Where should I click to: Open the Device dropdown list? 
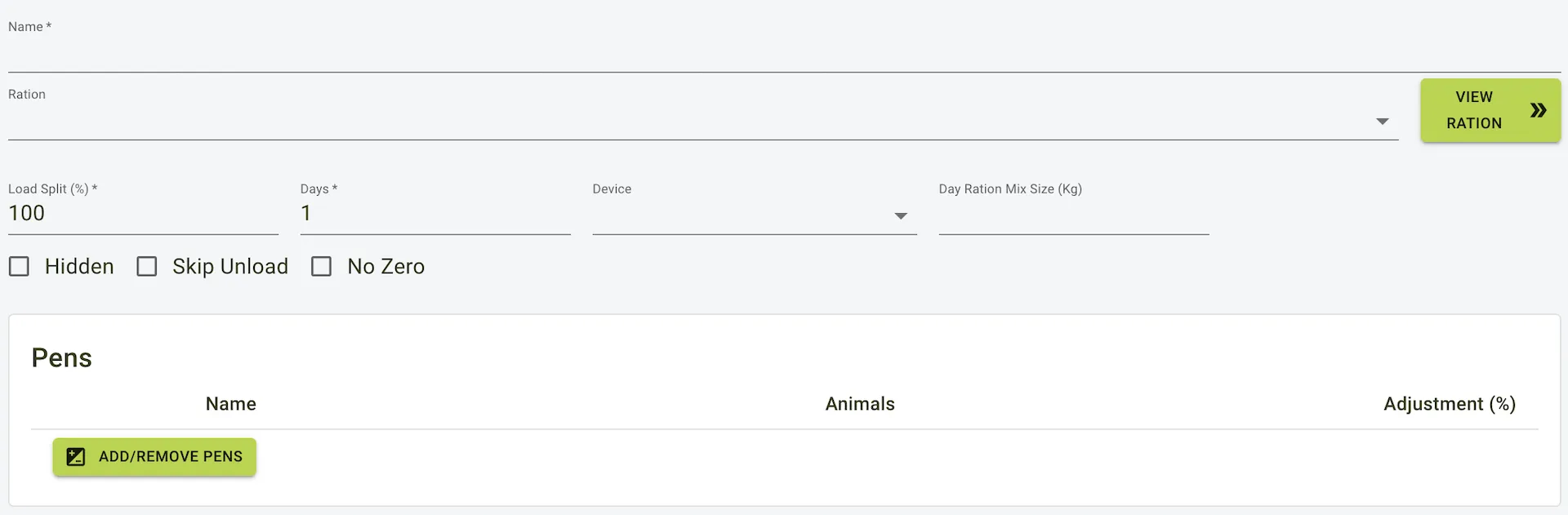click(751, 216)
